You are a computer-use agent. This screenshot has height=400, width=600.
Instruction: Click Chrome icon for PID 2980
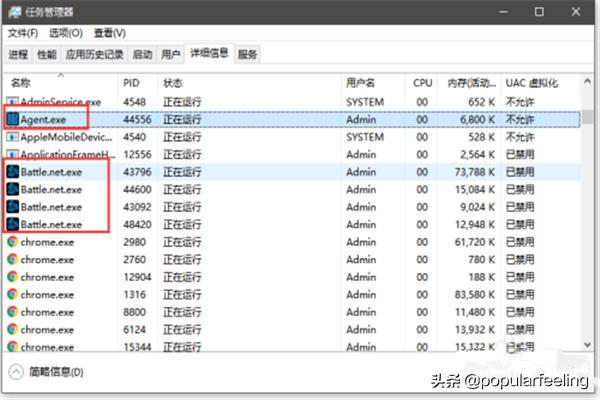(13, 242)
